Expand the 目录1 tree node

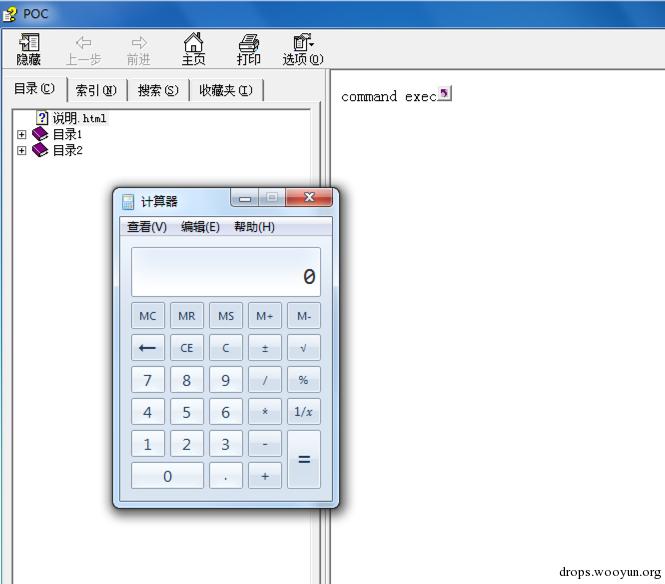(x=22, y=134)
